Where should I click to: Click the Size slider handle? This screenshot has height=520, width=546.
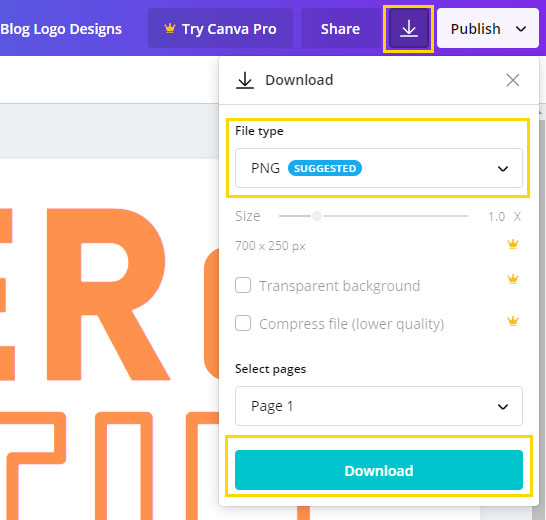(317, 216)
